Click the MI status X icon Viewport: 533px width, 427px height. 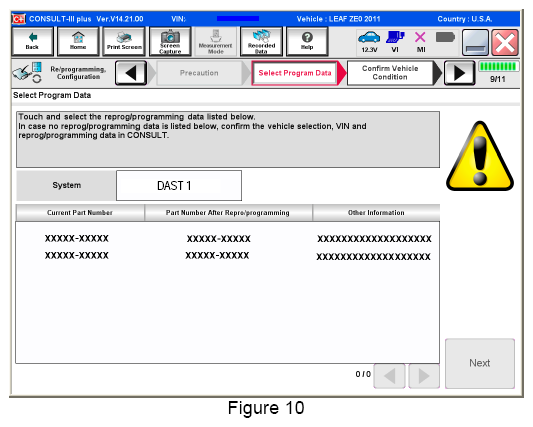(x=420, y=41)
